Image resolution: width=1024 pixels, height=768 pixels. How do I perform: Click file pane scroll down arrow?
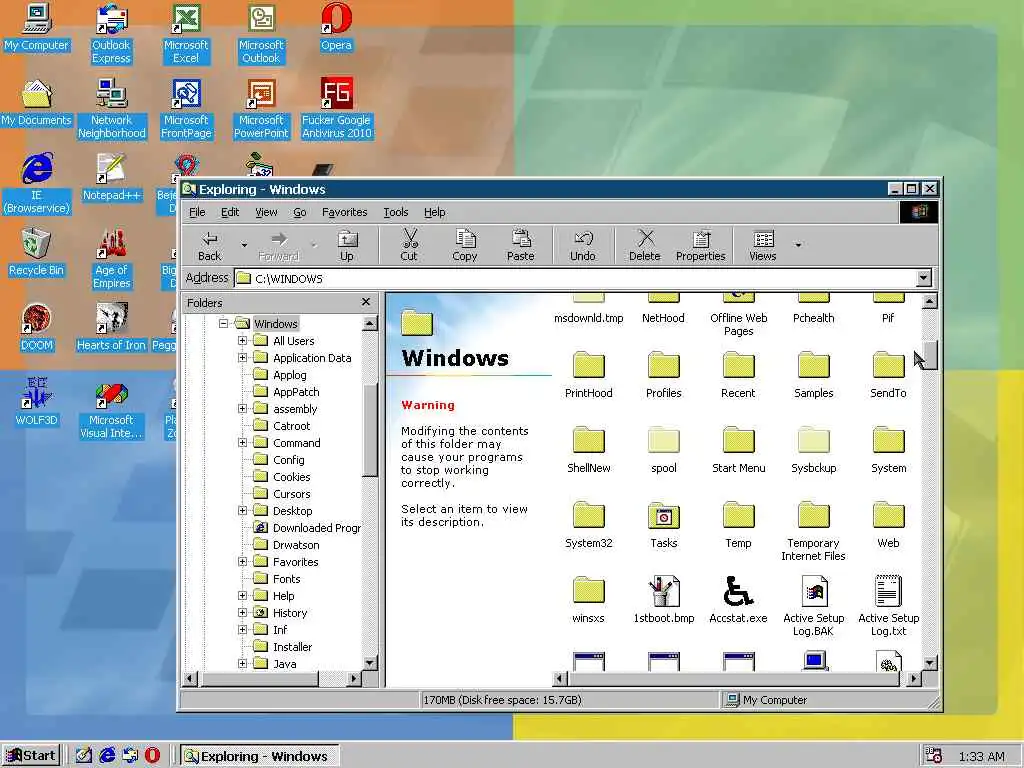point(929,662)
